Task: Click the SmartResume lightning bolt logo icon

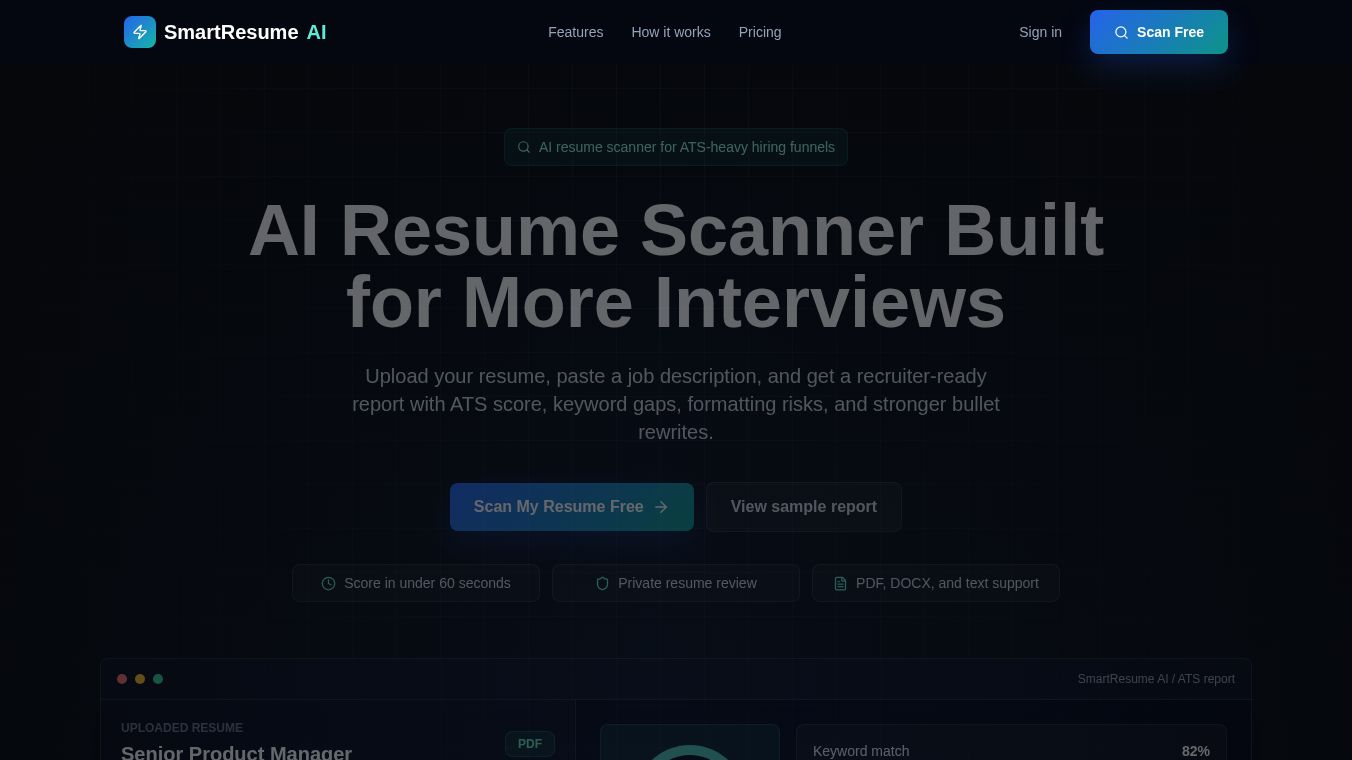Action: tap(140, 32)
